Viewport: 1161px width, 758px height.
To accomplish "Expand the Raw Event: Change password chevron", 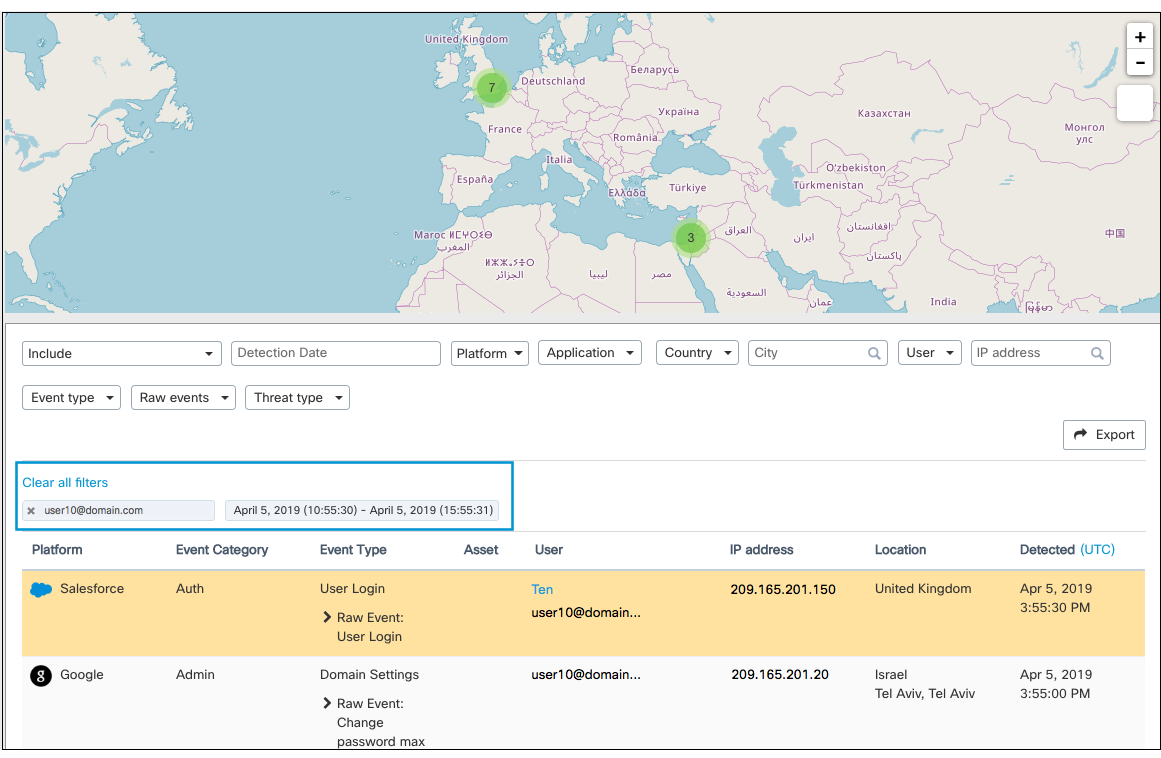I will pyautogui.click(x=327, y=703).
